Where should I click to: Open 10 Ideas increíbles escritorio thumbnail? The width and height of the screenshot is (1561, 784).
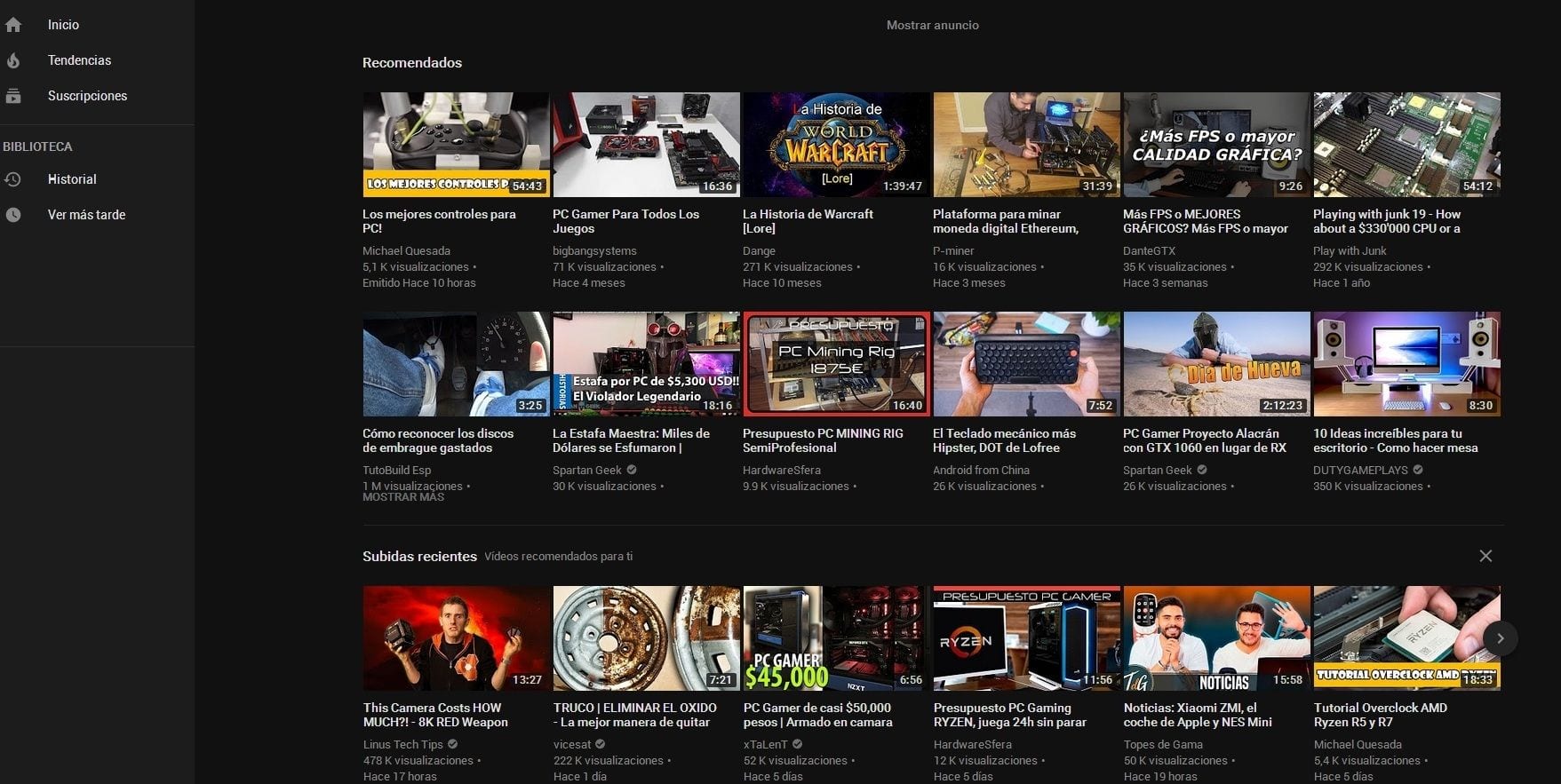point(1406,363)
